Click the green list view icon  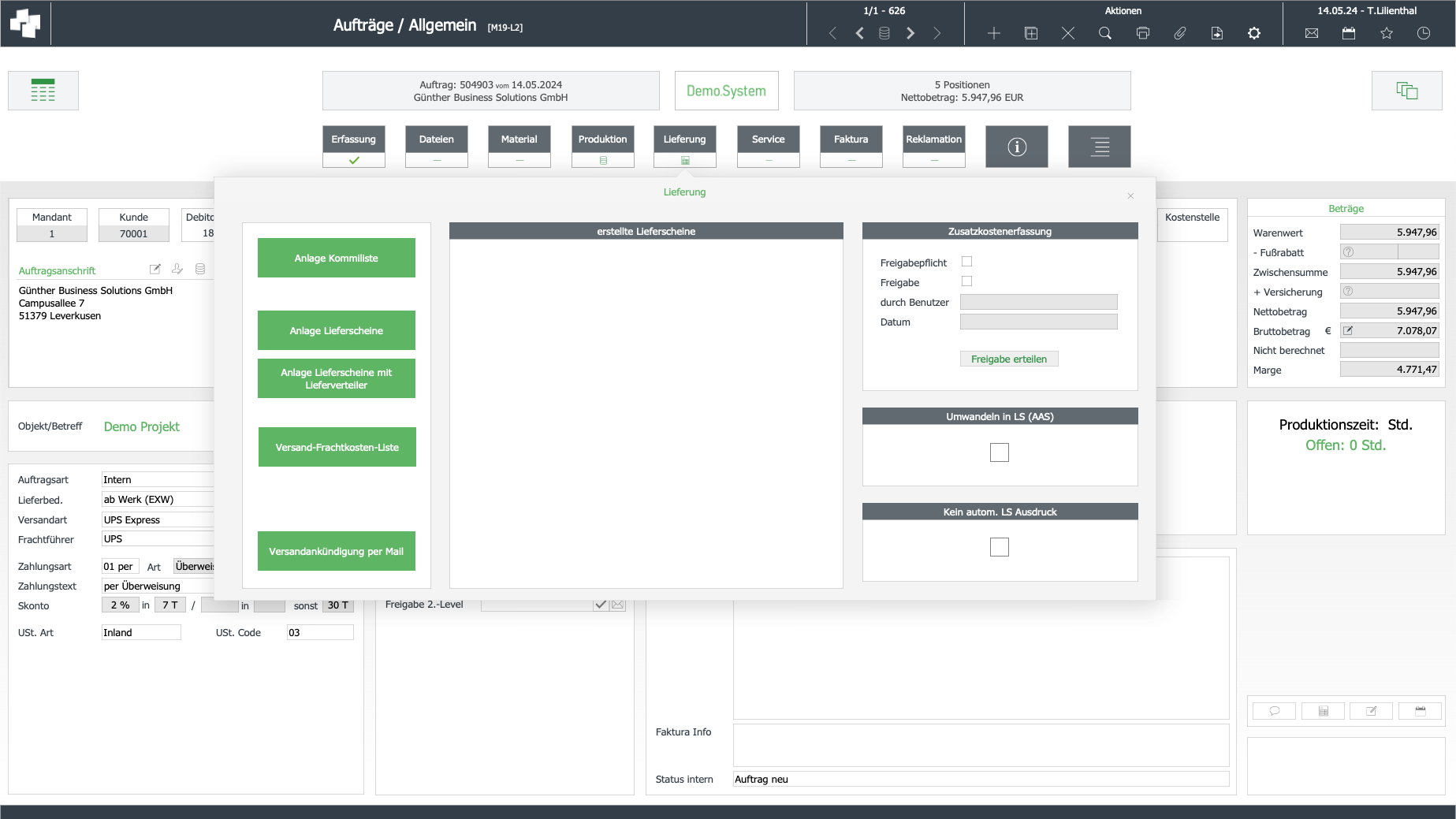click(x=43, y=91)
